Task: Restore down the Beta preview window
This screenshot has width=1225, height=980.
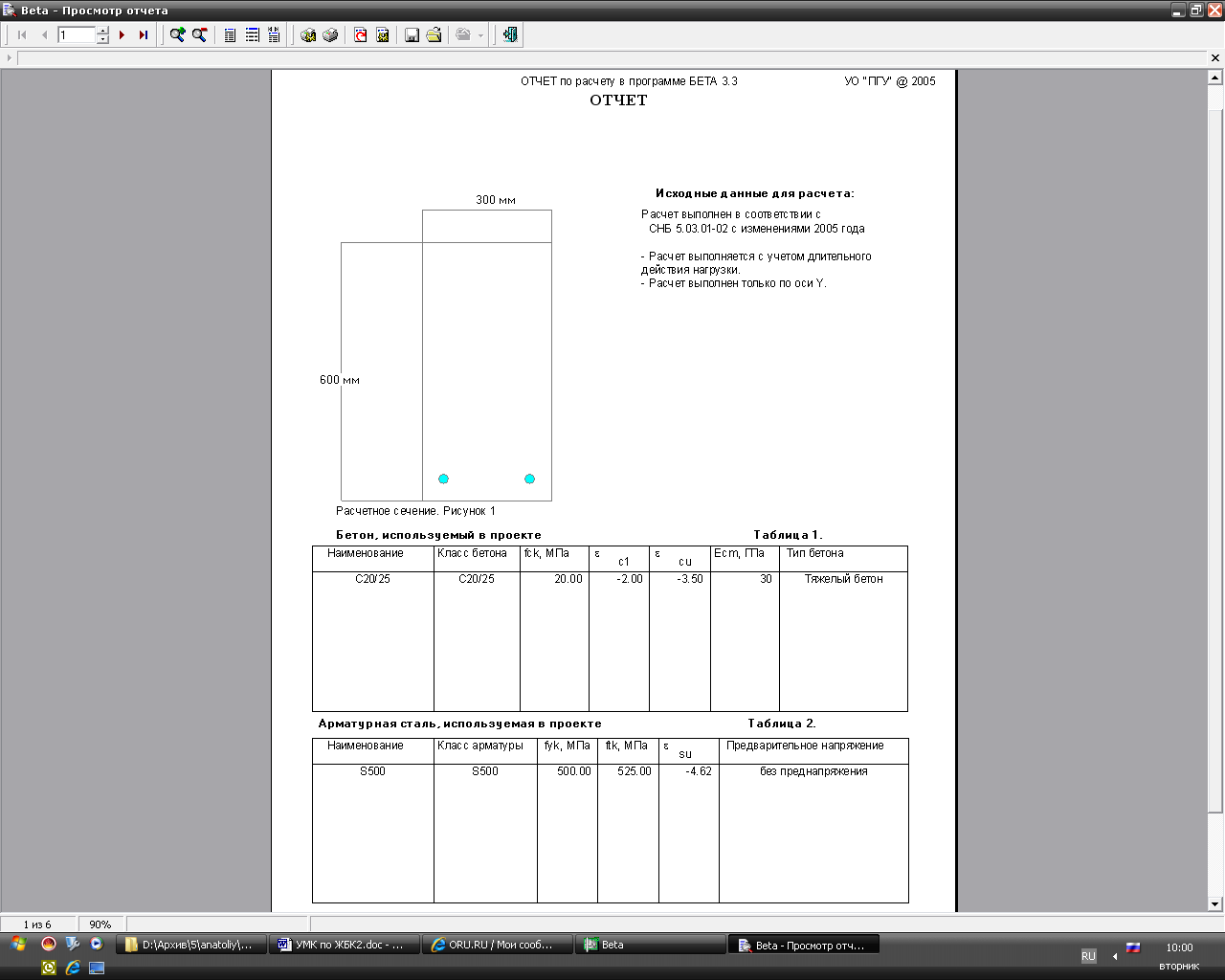Action: [x=1196, y=11]
